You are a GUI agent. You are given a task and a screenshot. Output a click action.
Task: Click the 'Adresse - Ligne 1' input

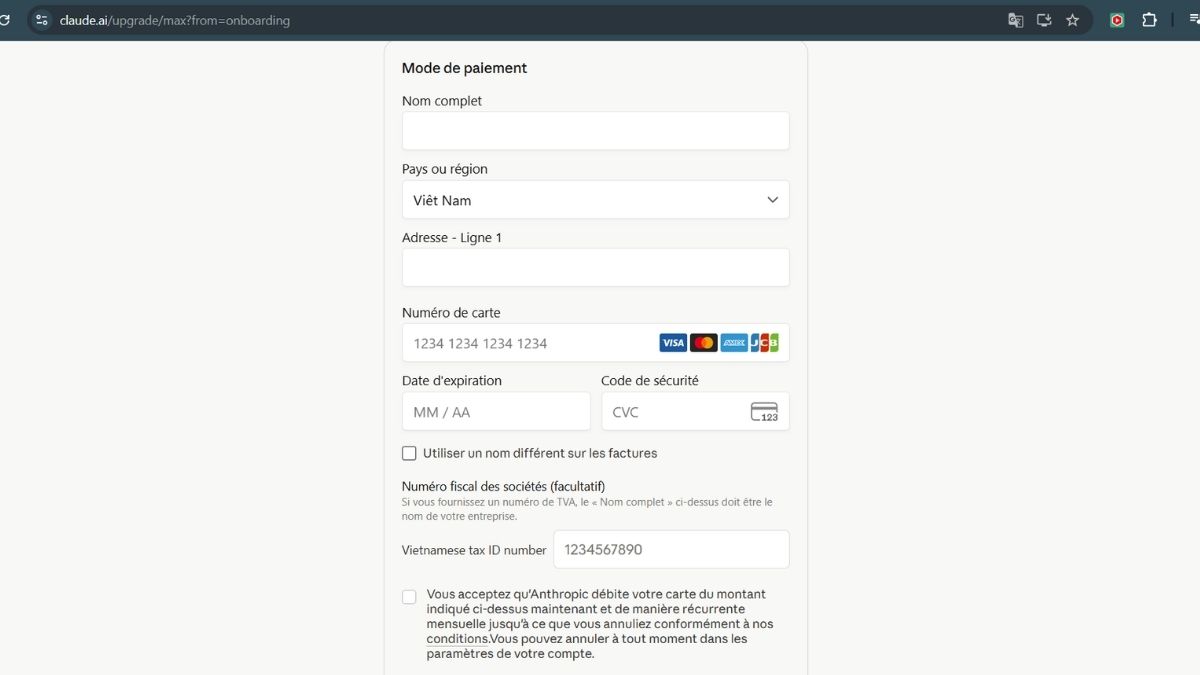coord(595,268)
